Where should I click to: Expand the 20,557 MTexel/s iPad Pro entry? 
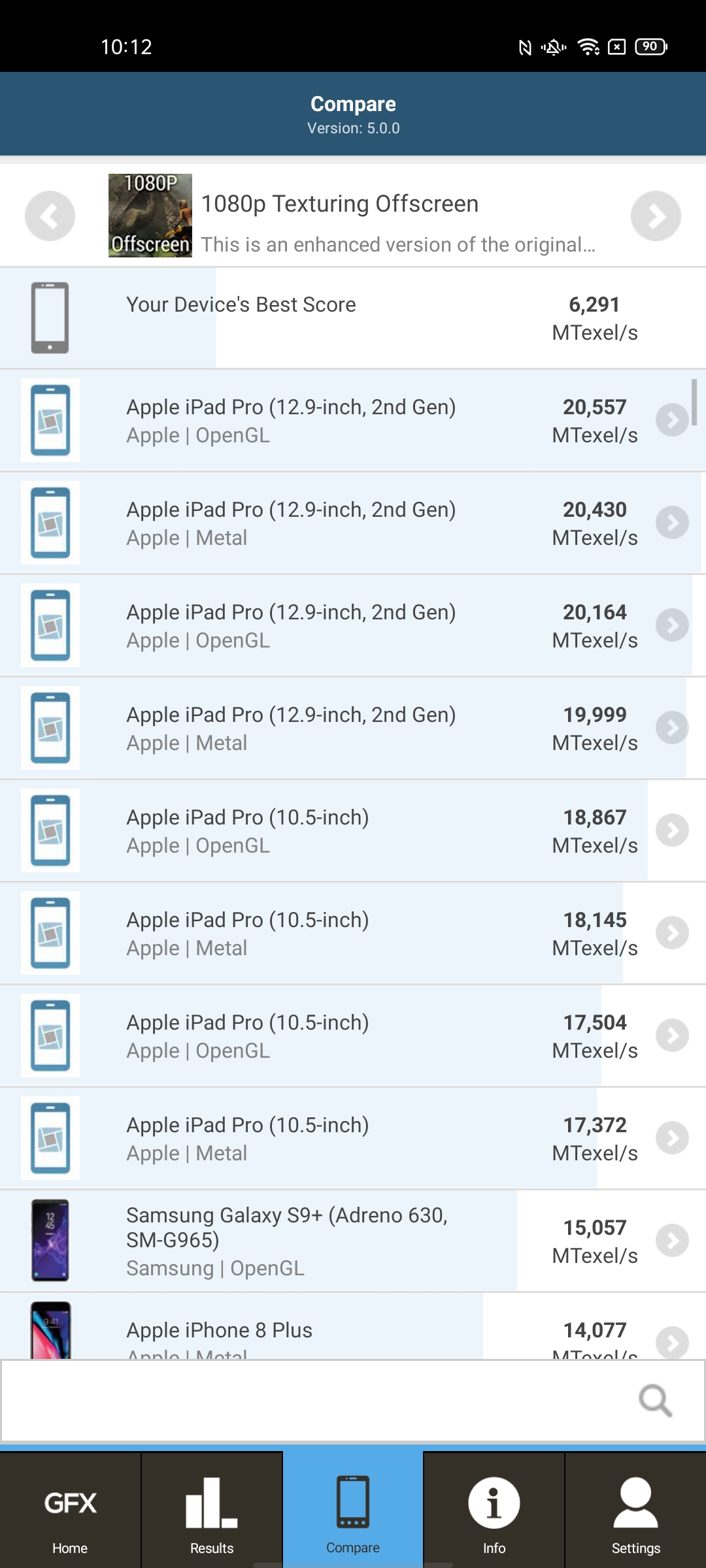[x=672, y=420]
